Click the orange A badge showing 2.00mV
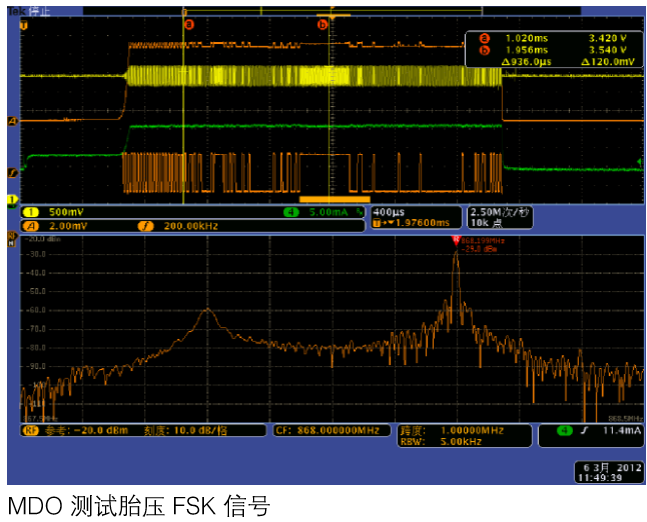 click(x=30, y=225)
